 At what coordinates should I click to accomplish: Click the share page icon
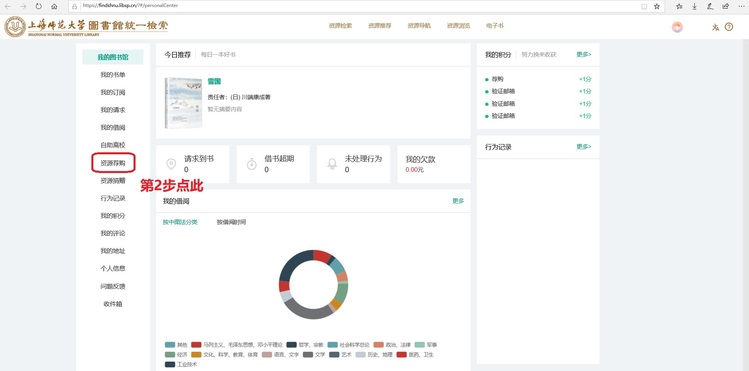pyautogui.click(x=726, y=6)
